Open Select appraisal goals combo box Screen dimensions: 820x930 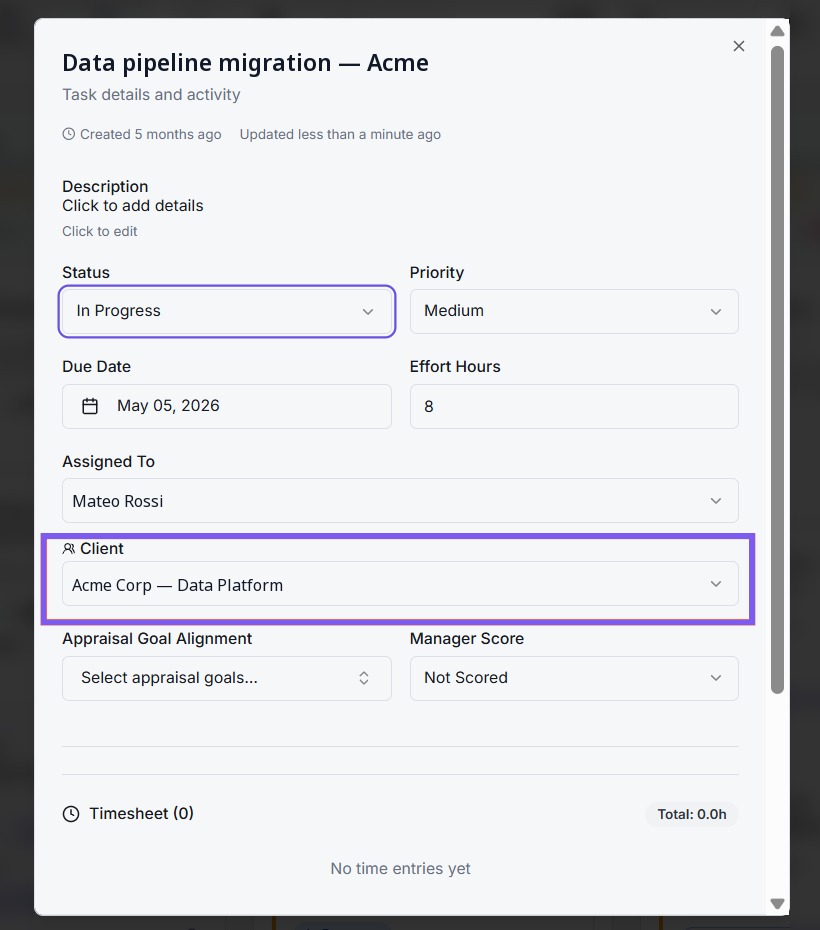pos(227,678)
